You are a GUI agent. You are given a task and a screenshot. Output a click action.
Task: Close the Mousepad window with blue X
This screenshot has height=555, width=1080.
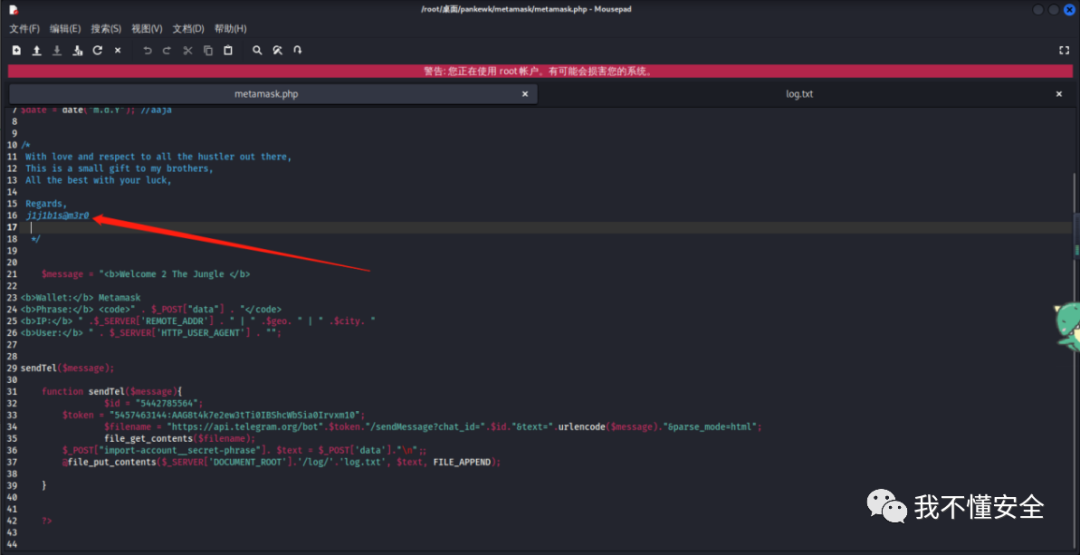click(1070, 10)
